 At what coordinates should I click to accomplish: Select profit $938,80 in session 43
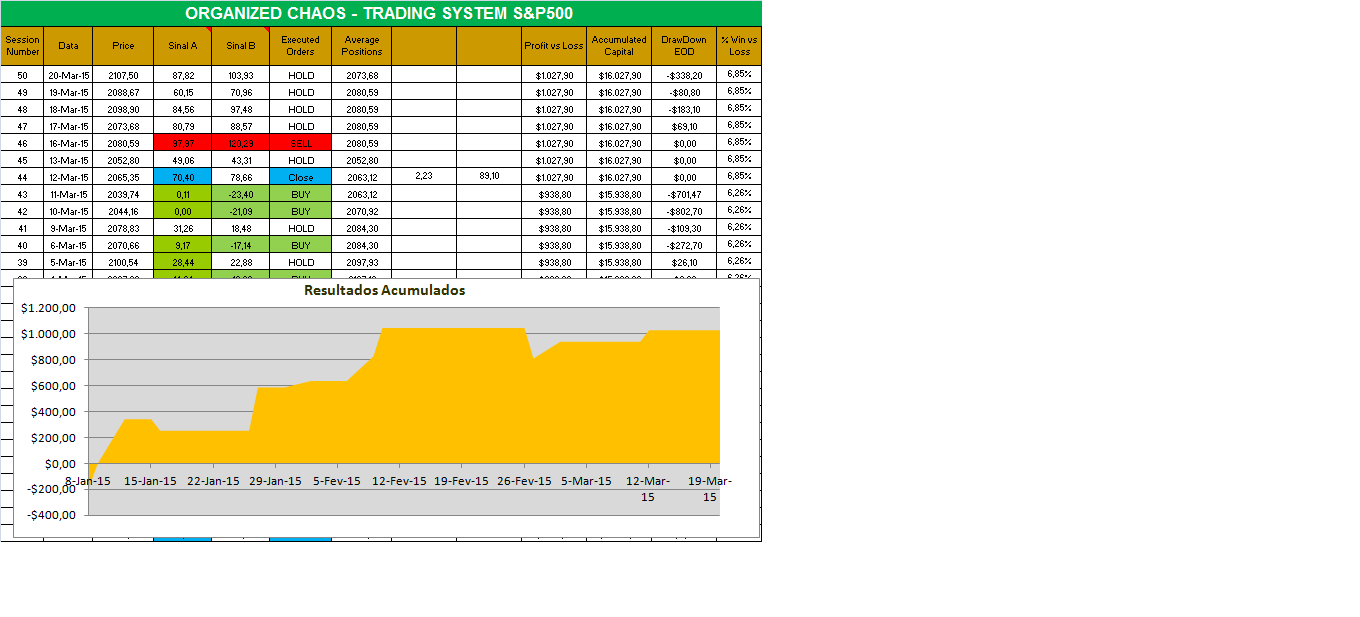554,194
